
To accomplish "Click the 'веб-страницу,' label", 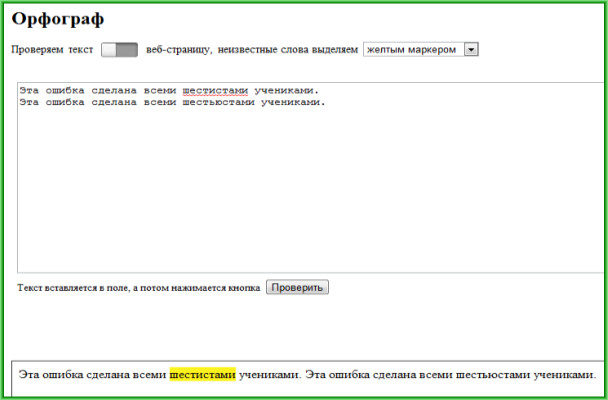I will point(179,50).
